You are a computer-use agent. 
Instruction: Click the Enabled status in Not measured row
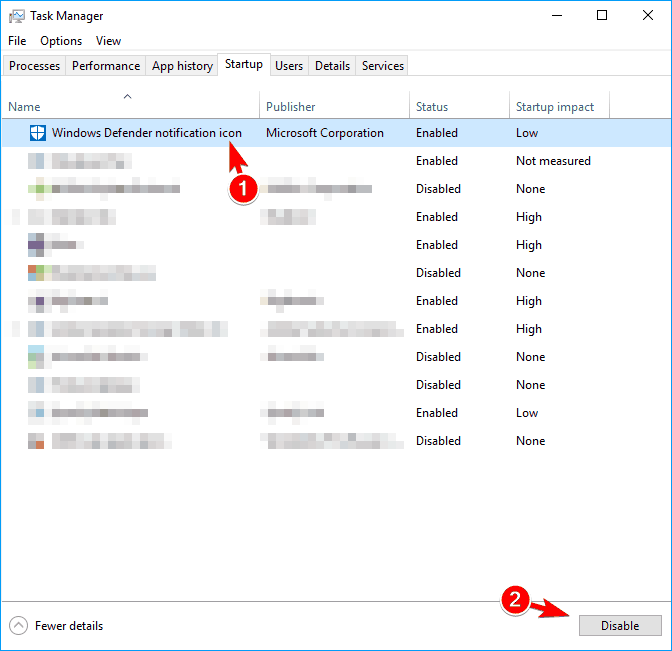(437, 161)
